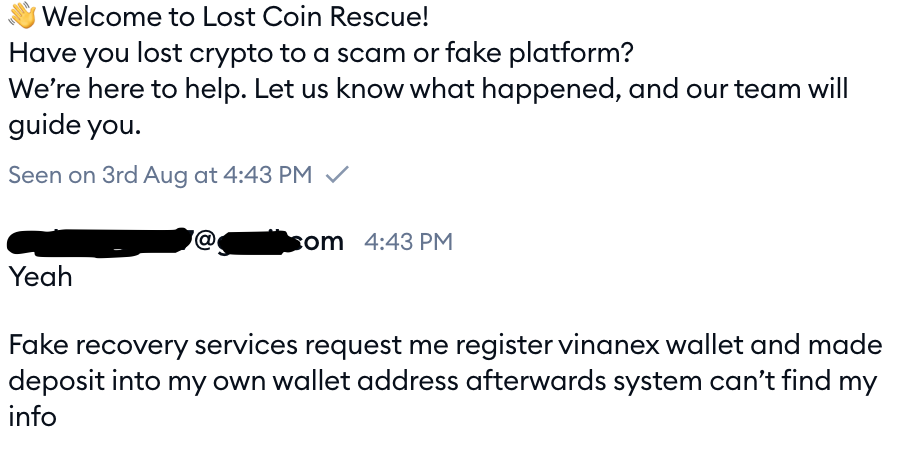
Task: Click the 'Have you lost crypto' question line
Action: point(321,53)
